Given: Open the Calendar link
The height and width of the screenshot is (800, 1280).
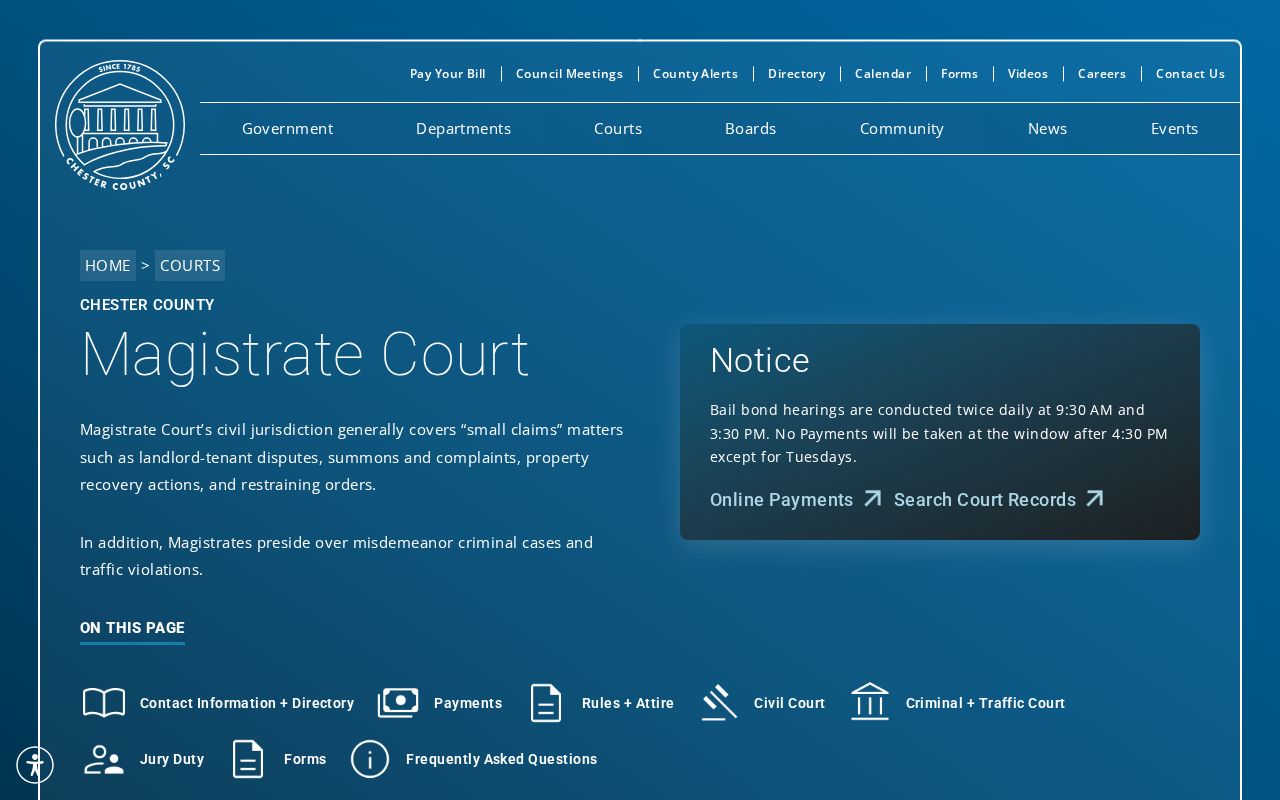Looking at the screenshot, I should [883, 74].
